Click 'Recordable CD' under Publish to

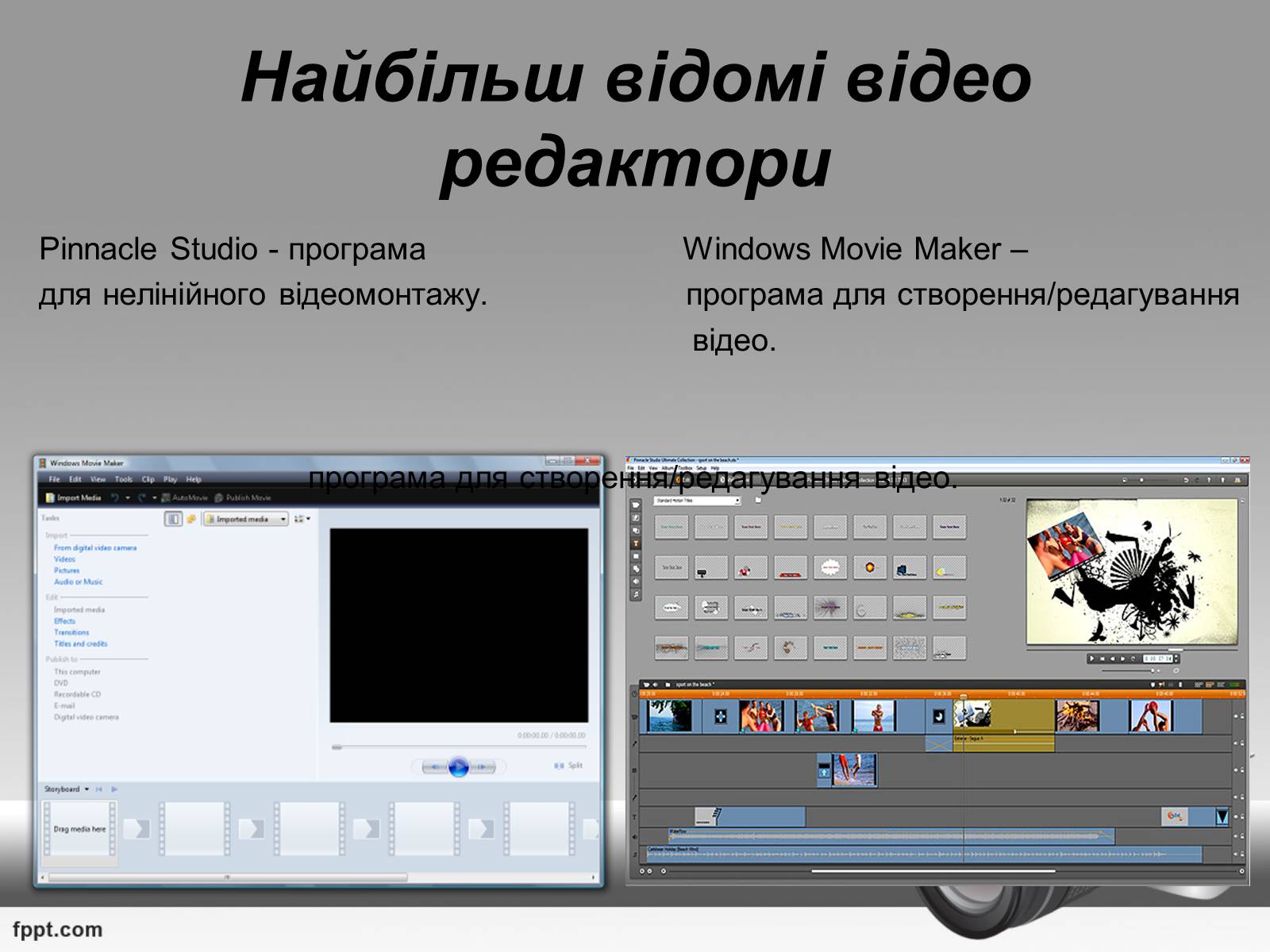77,693
